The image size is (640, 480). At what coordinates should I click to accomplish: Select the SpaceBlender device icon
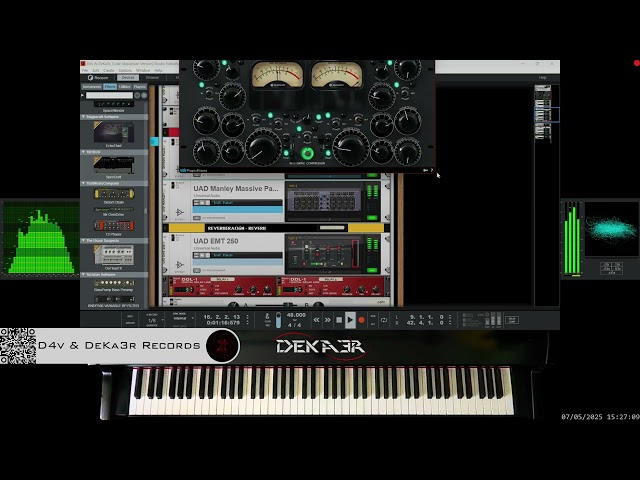[114, 104]
